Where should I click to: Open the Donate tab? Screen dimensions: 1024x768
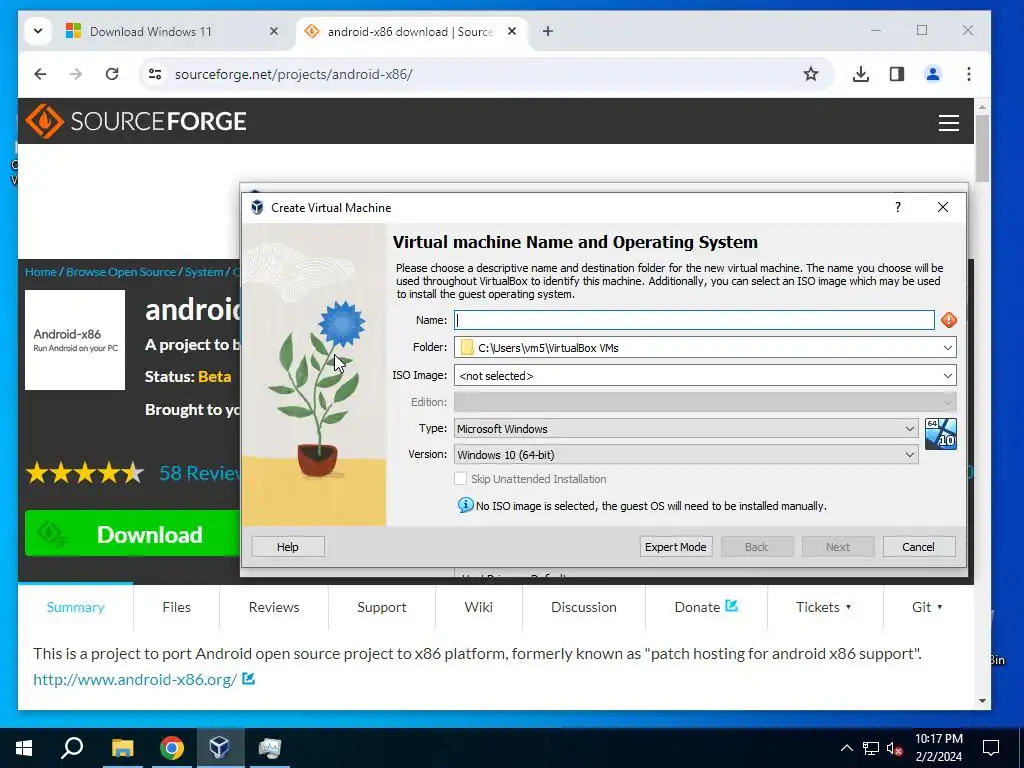(x=706, y=607)
